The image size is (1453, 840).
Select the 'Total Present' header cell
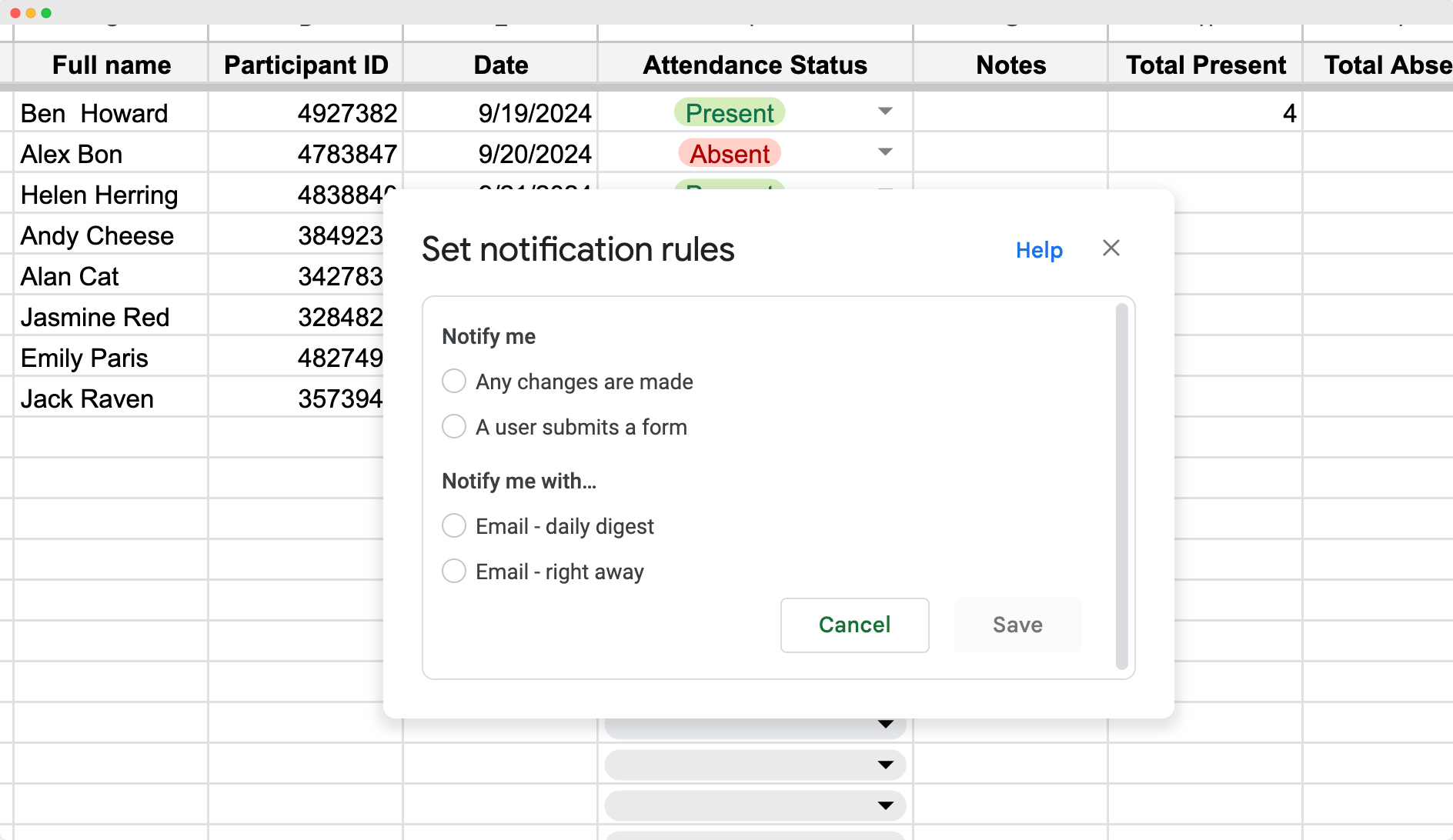click(1205, 65)
